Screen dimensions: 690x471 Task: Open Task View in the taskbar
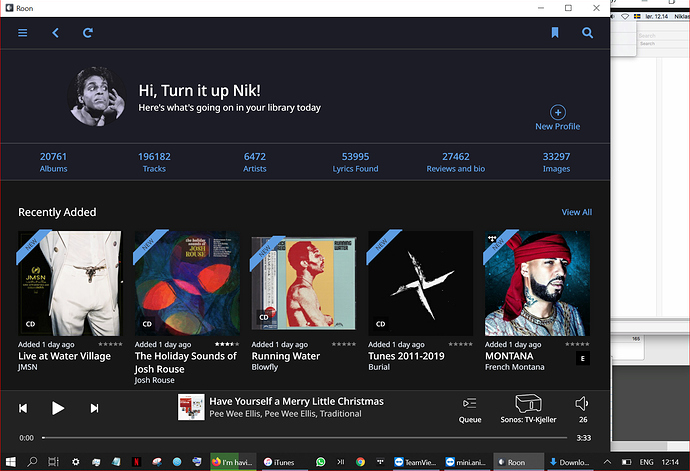pyautogui.click(x=53, y=462)
